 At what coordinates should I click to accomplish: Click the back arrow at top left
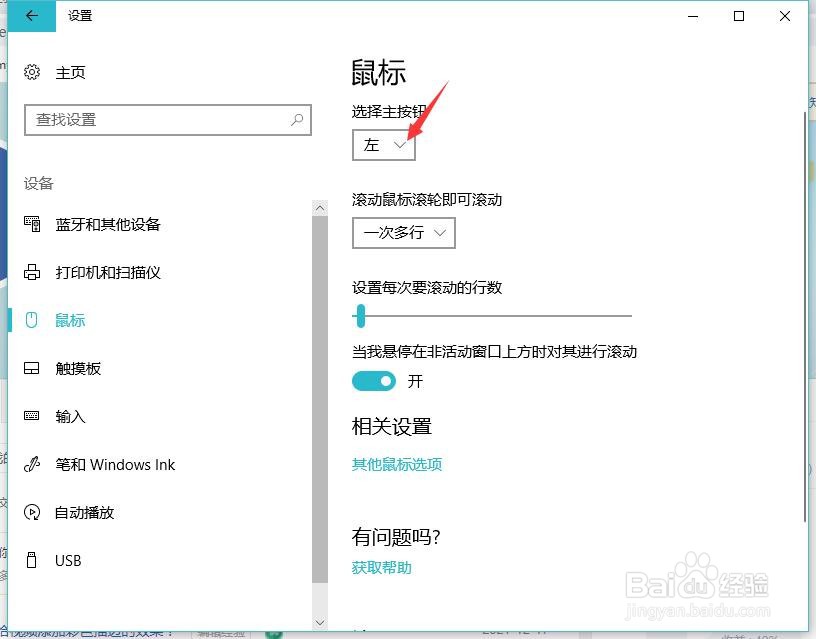click(30, 16)
